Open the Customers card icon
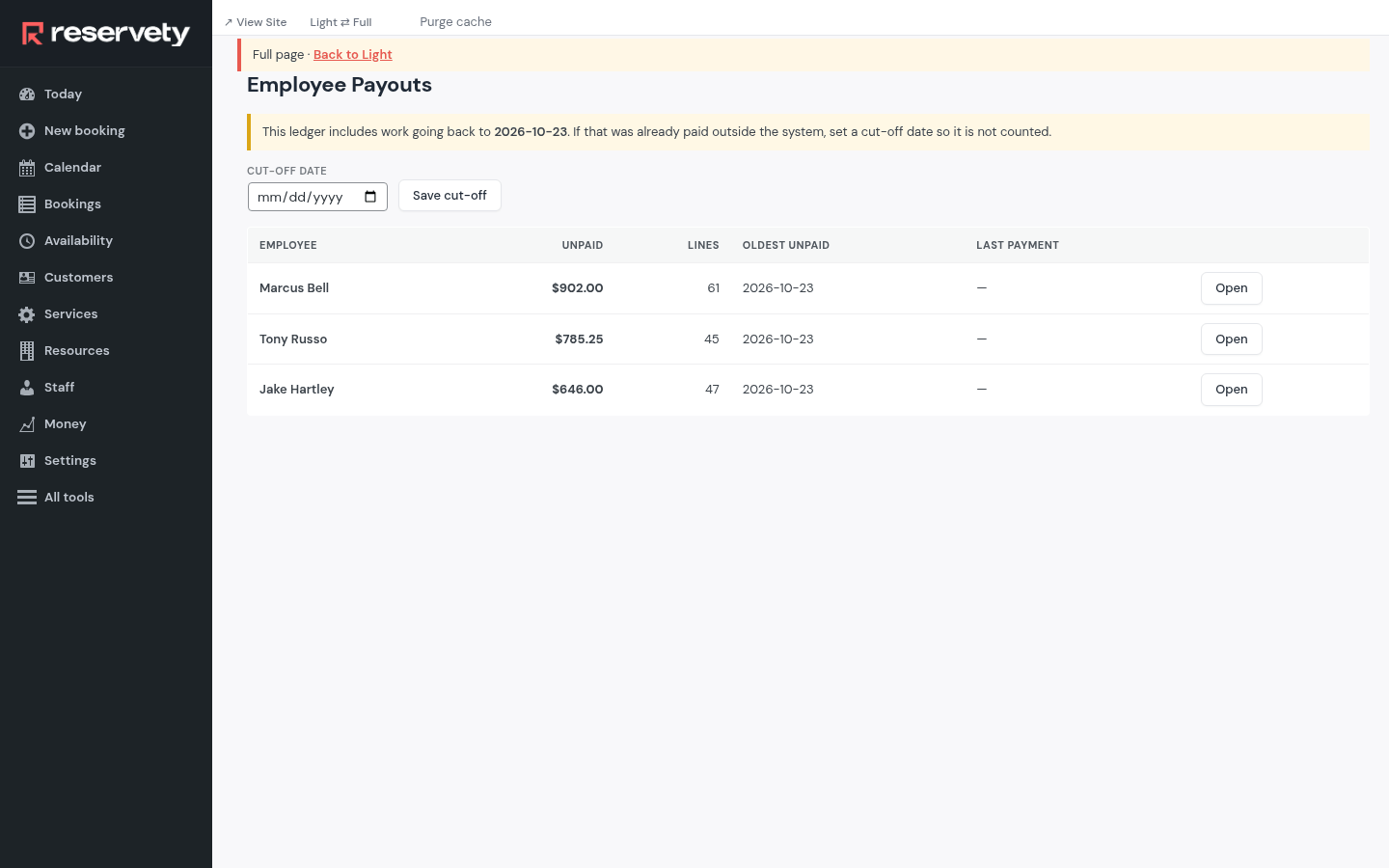 pos(27,278)
